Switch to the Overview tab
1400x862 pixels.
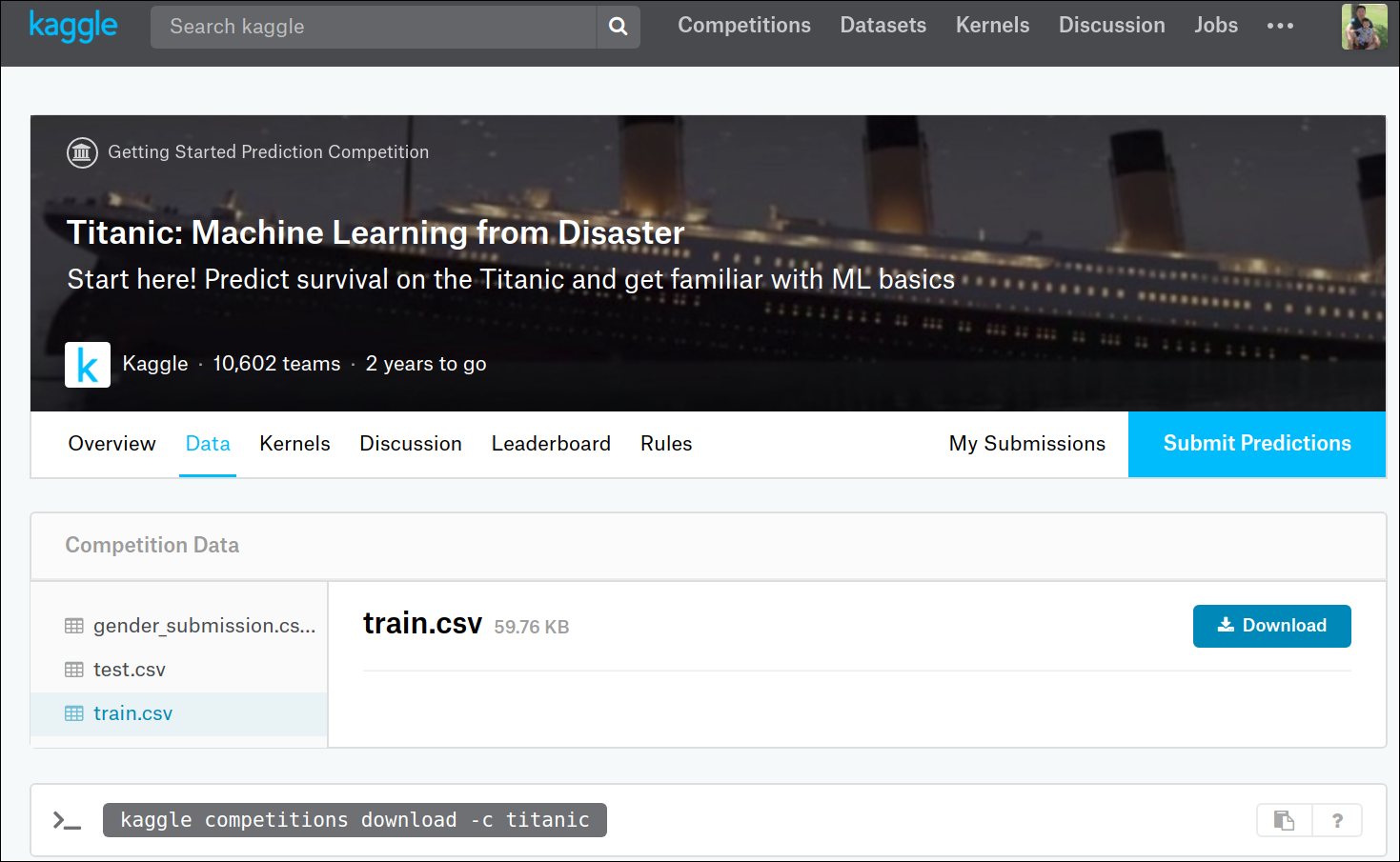point(112,444)
